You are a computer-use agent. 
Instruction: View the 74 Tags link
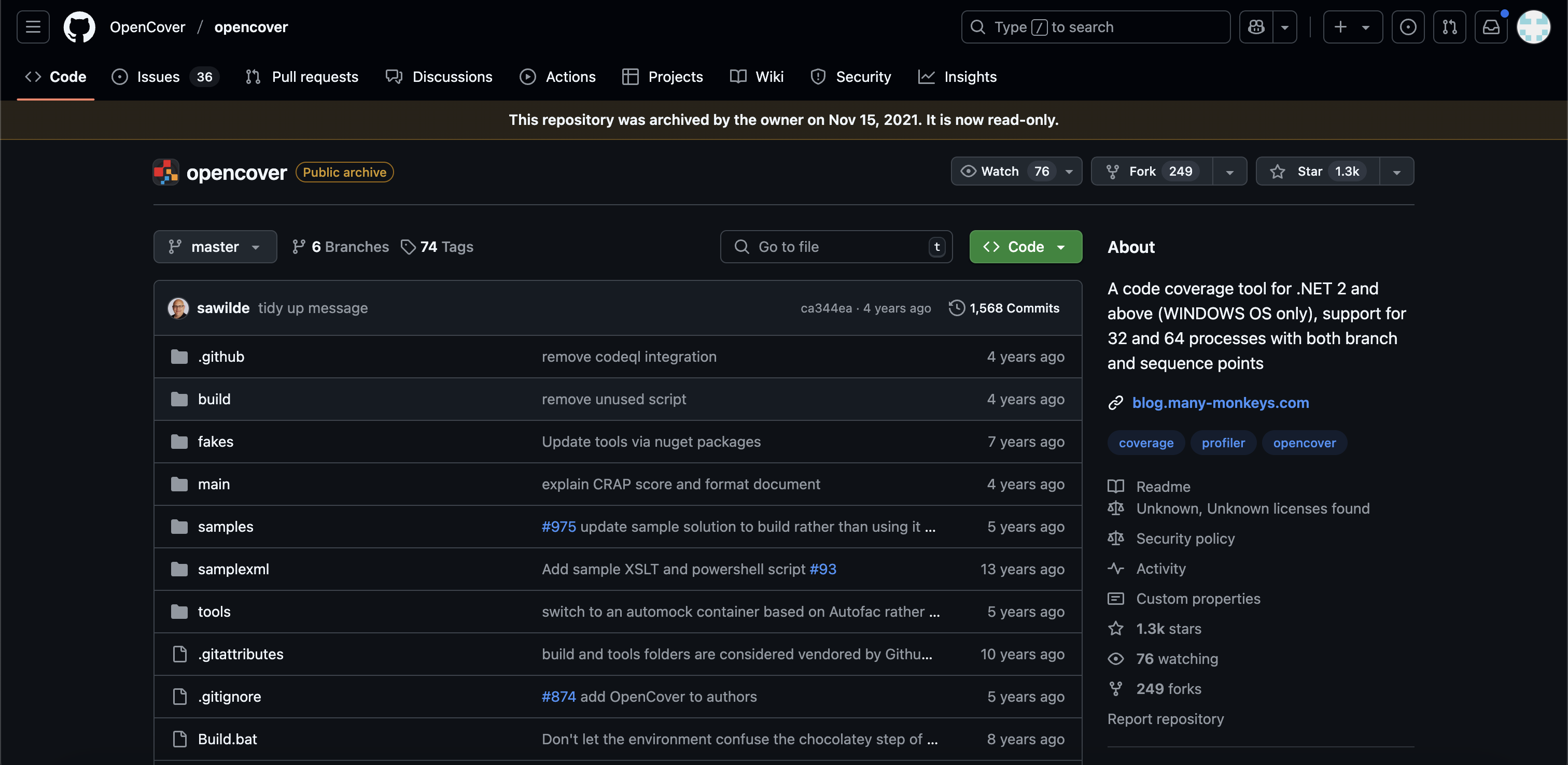[x=437, y=247]
